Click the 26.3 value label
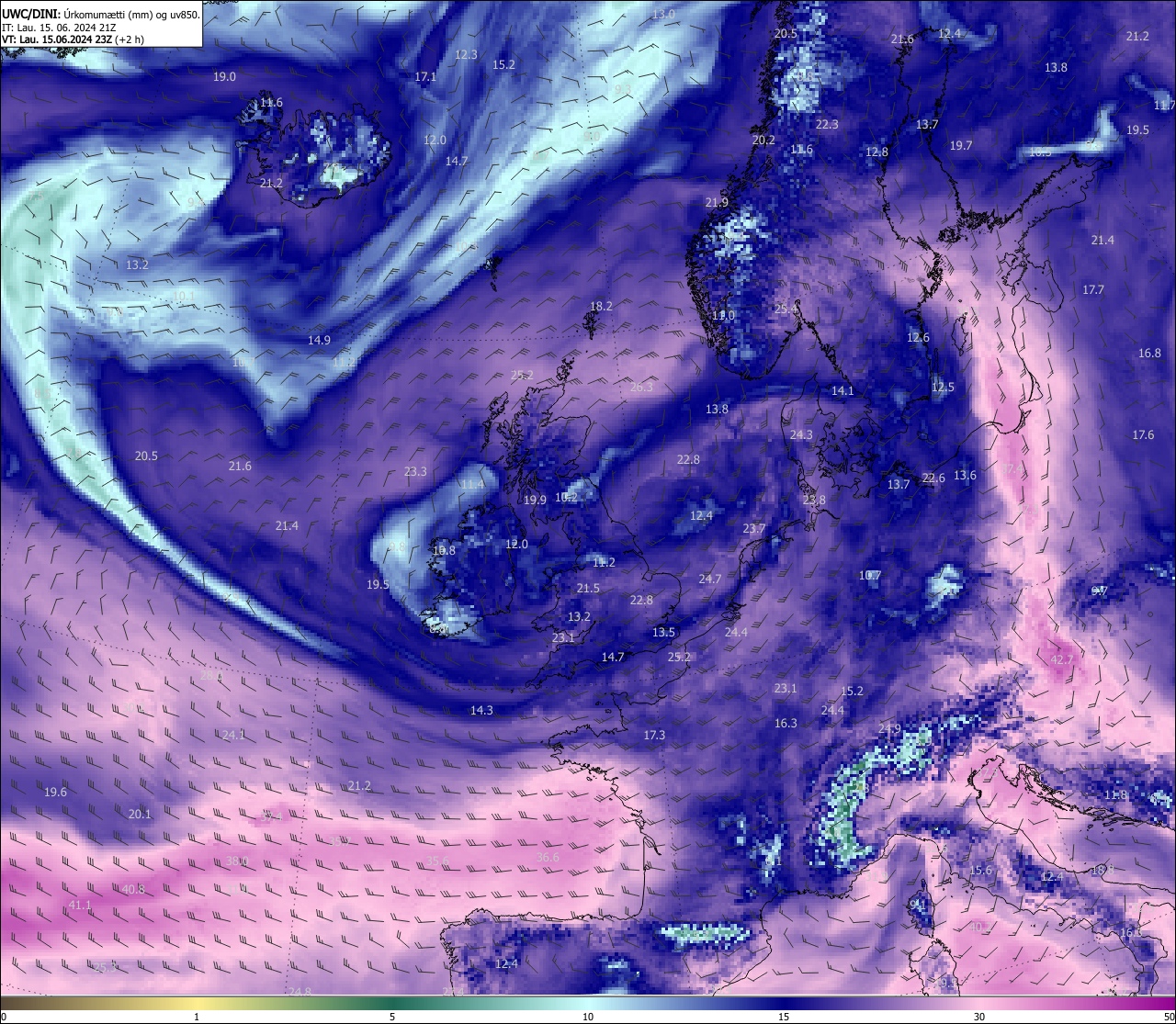The height and width of the screenshot is (1024, 1176). coord(641,388)
